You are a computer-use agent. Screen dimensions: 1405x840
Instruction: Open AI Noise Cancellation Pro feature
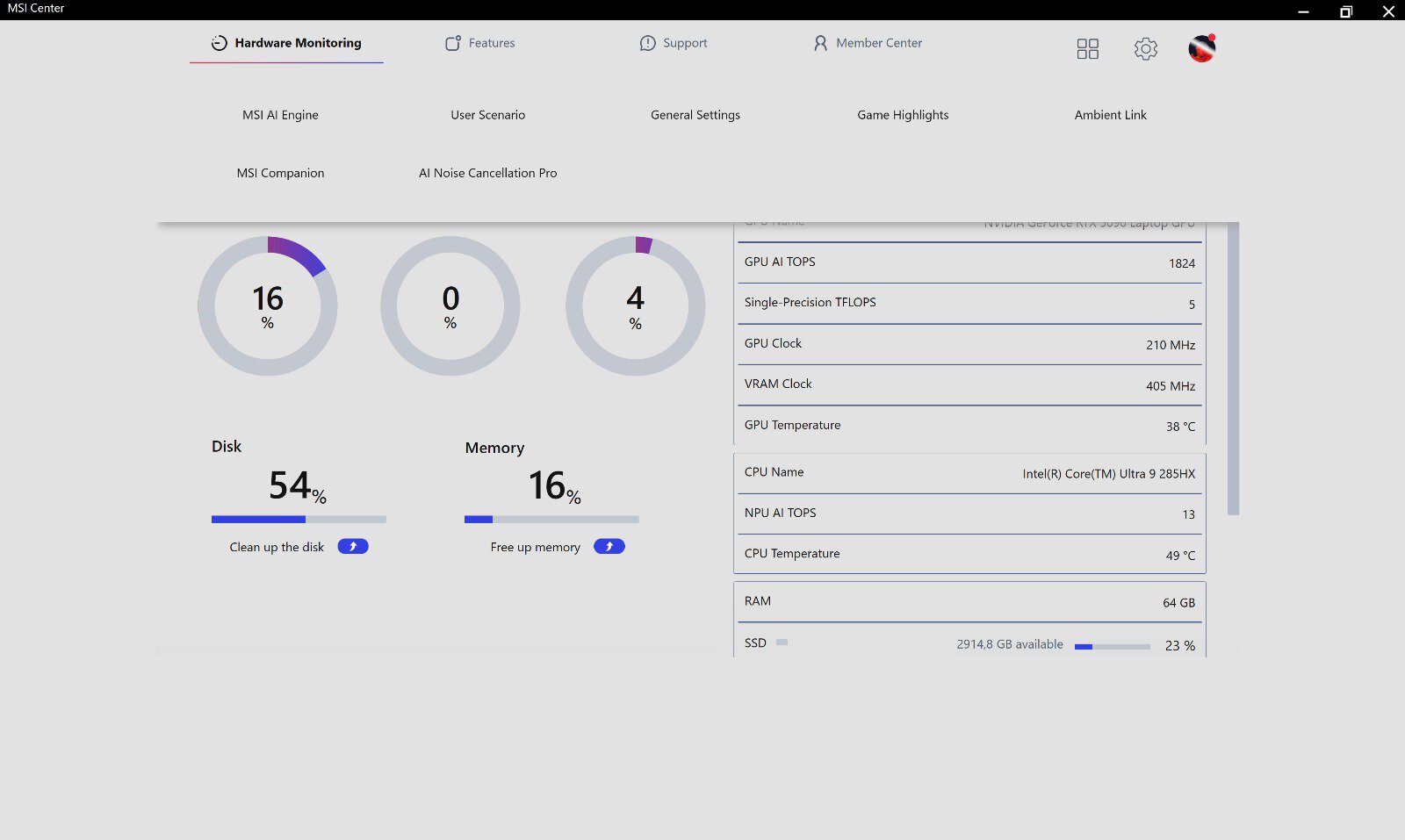click(x=488, y=173)
